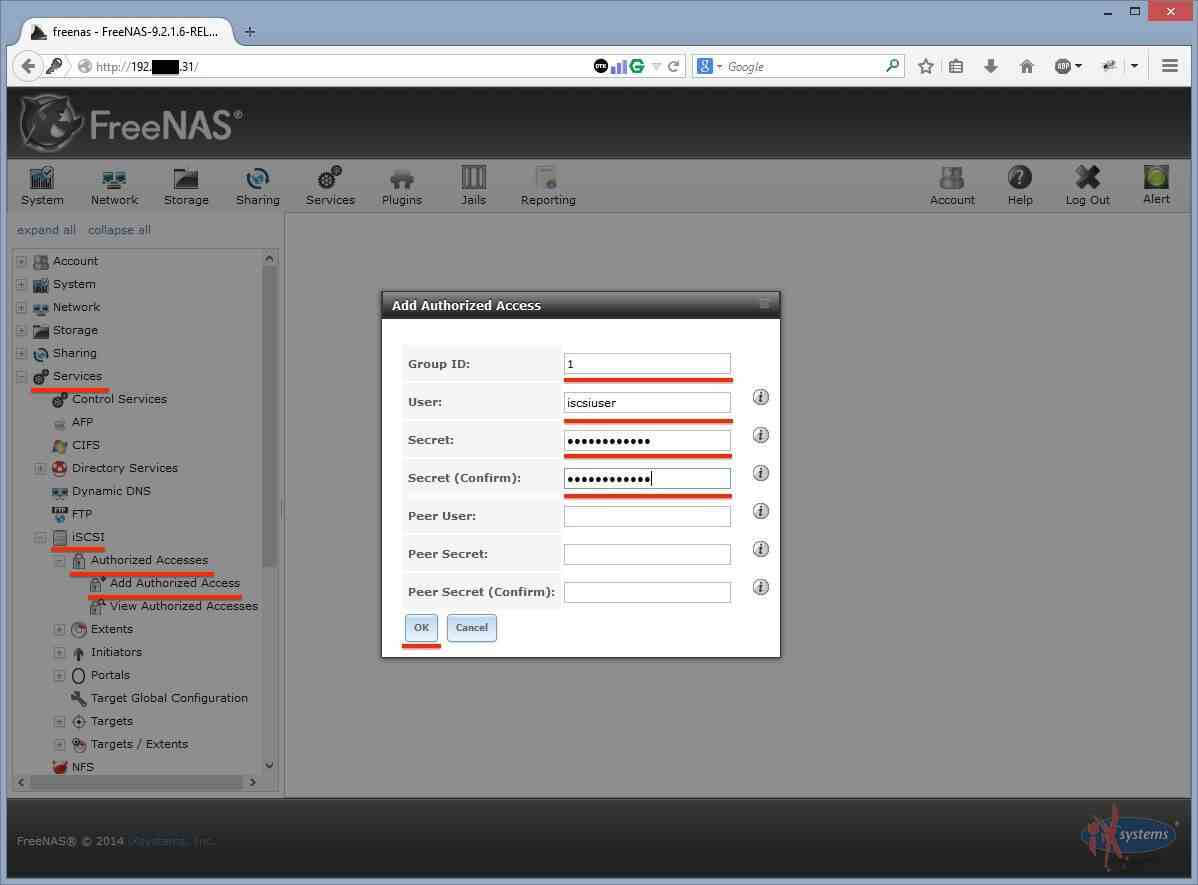Screen dimensions: 1198x885
Task: Expand the Storage tree node
Action: [21, 330]
